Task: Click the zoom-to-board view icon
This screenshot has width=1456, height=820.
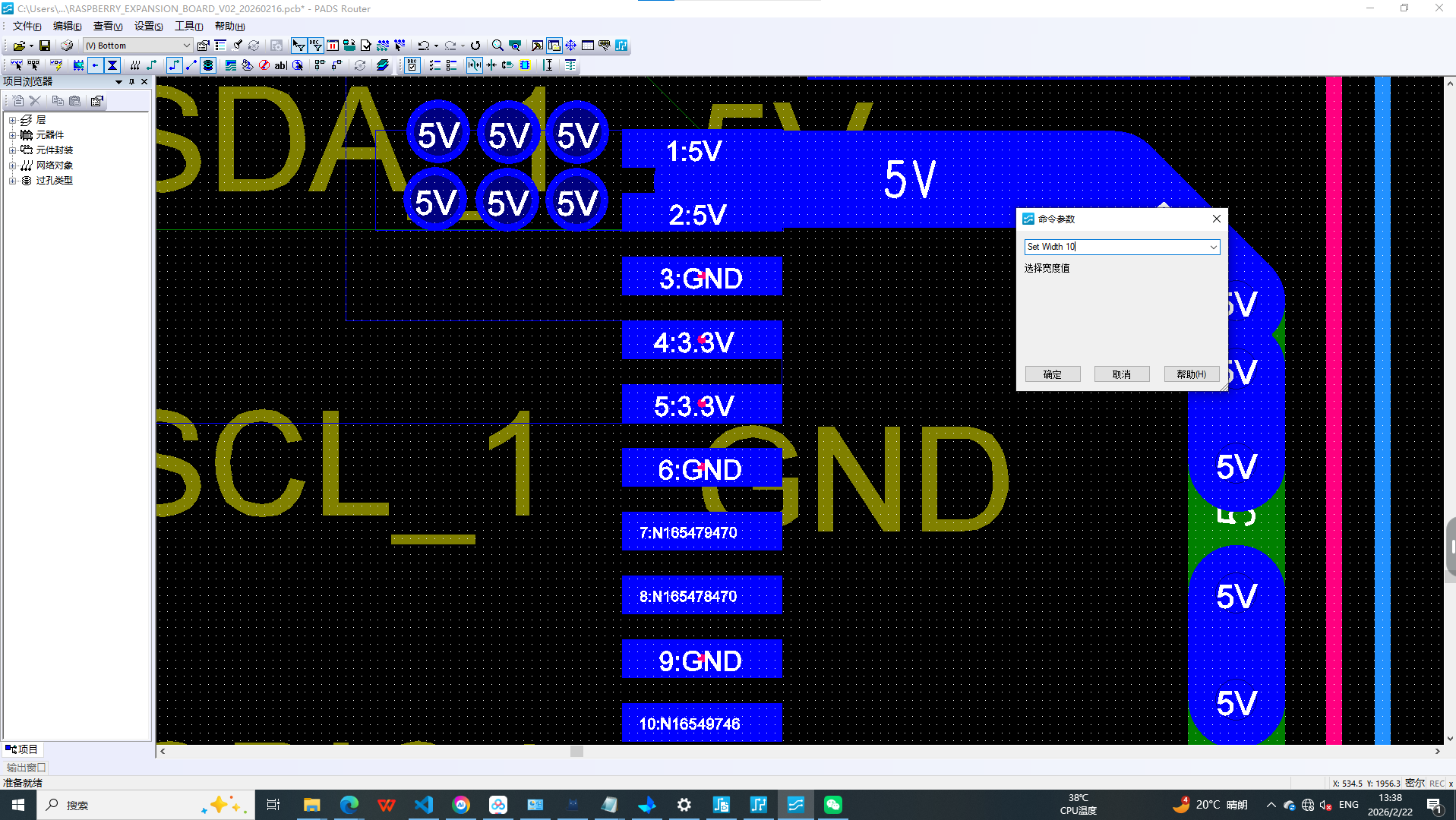Action: tap(515, 46)
